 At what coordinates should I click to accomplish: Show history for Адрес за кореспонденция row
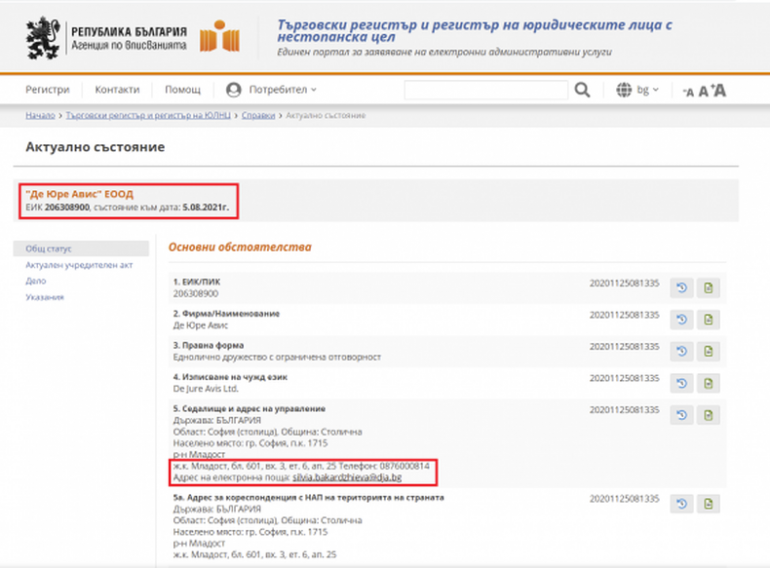point(681,503)
